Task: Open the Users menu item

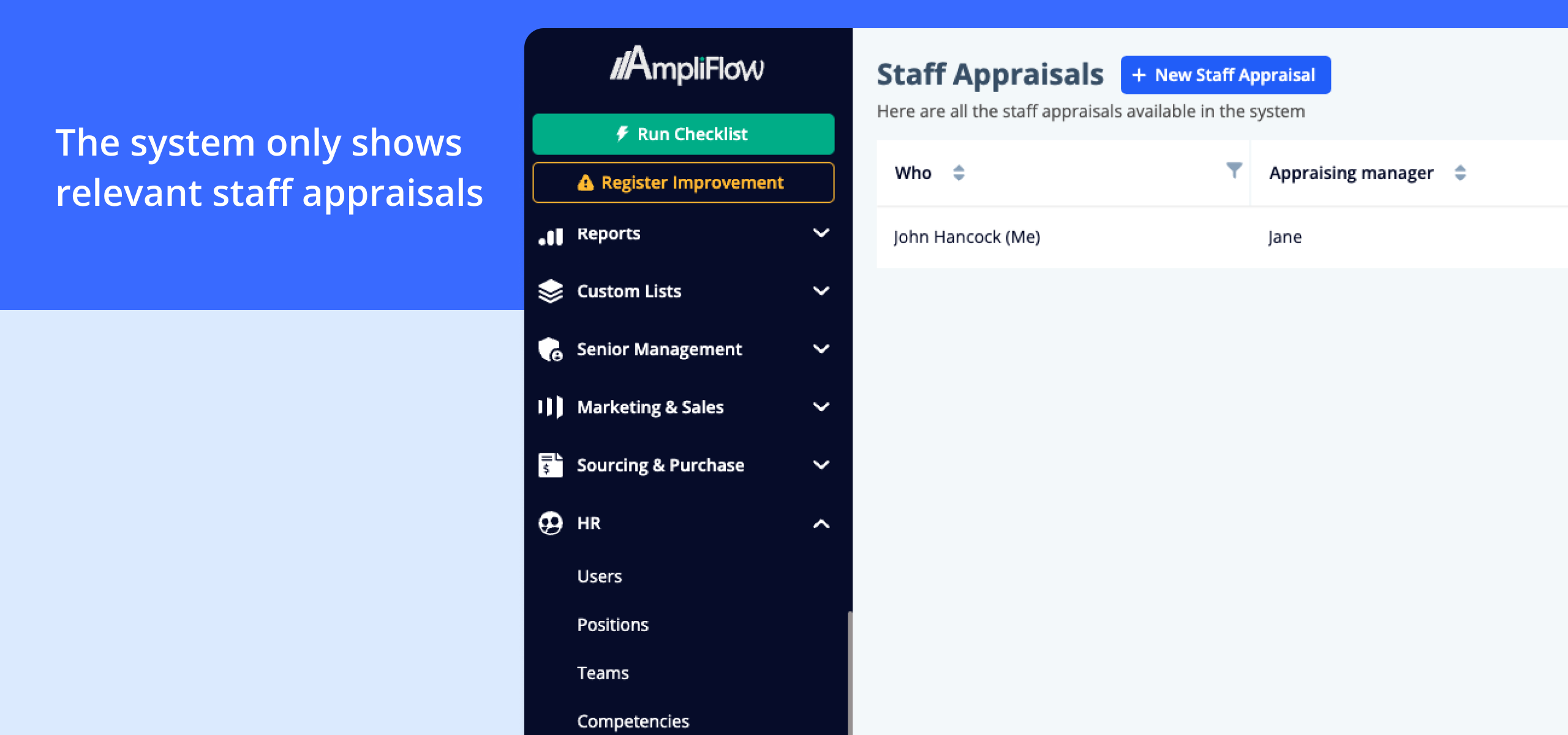Action: [x=599, y=576]
